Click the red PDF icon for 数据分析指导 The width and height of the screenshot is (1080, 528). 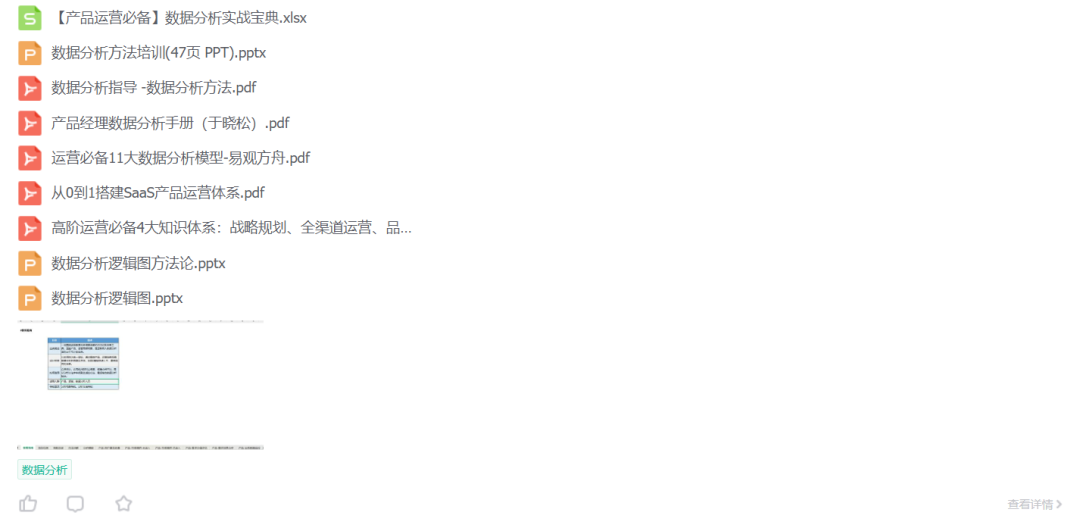[30, 88]
